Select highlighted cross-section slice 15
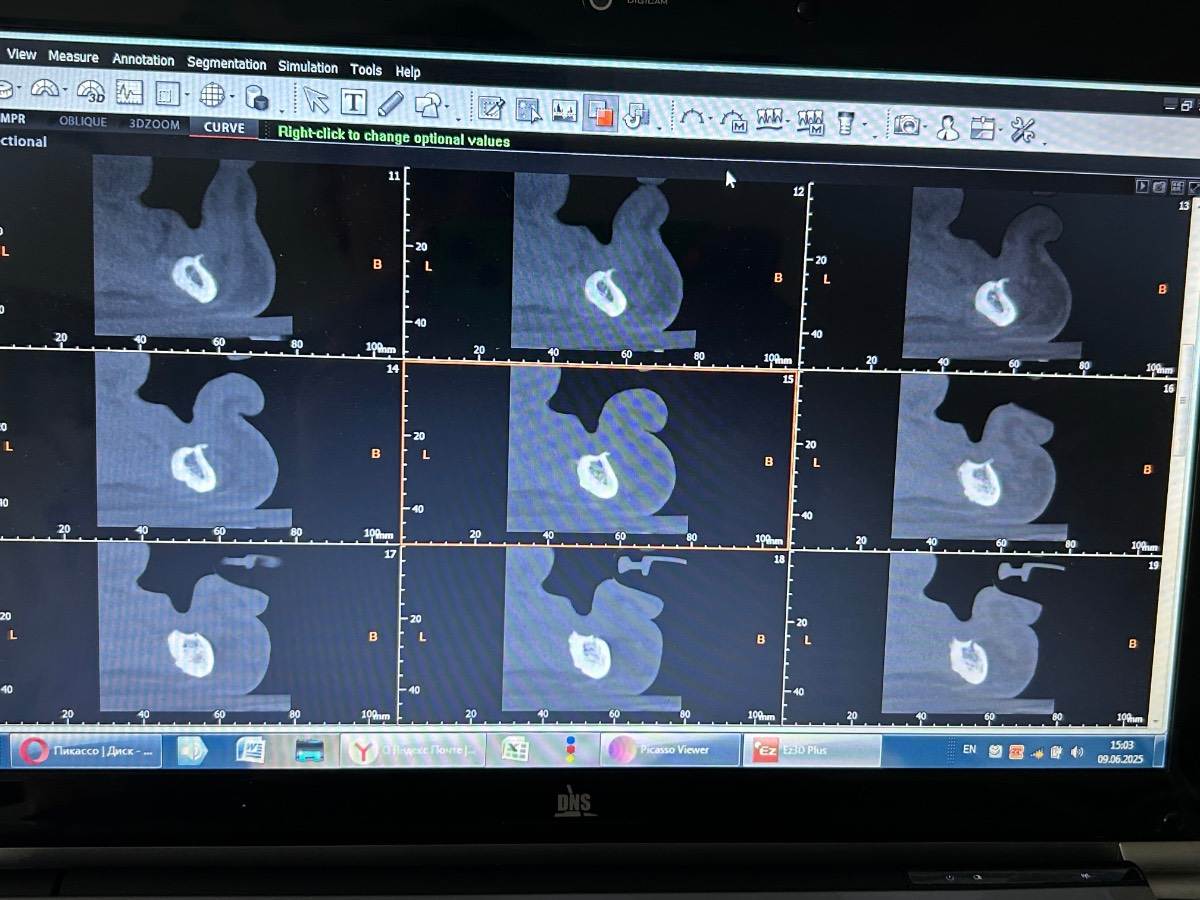The height and width of the screenshot is (900, 1200). tap(600, 456)
